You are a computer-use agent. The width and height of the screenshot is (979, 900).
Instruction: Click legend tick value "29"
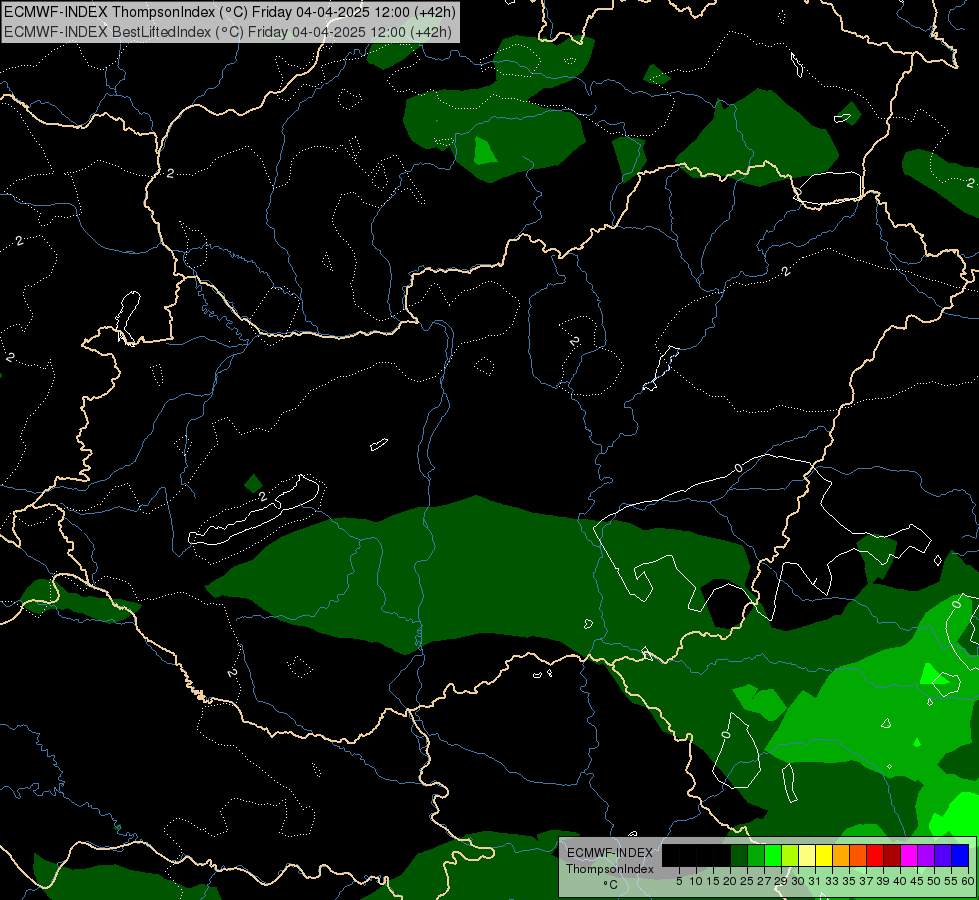point(781,881)
